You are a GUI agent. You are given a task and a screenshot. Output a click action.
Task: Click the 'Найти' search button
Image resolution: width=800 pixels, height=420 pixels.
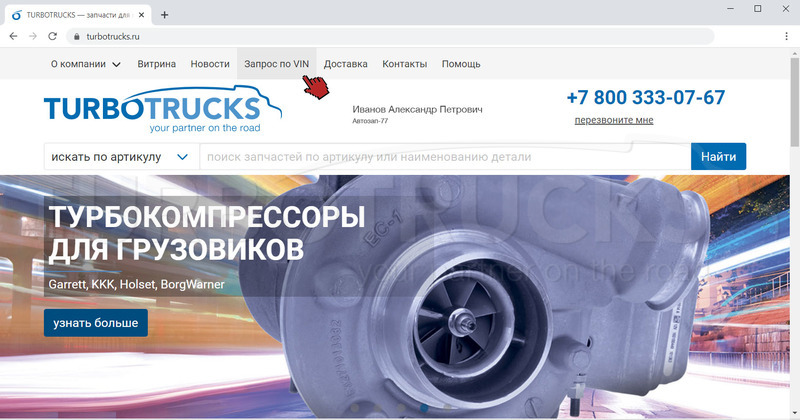(x=718, y=157)
